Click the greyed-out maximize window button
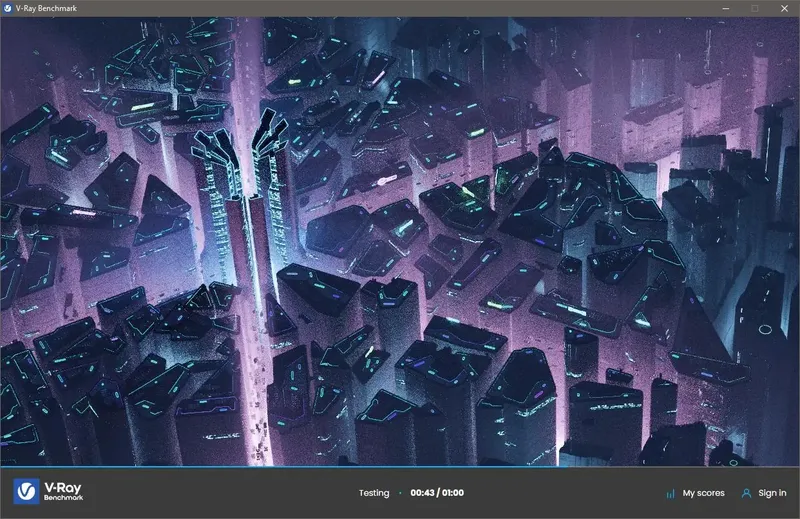The image size is (800, 519). pos(755,8)
